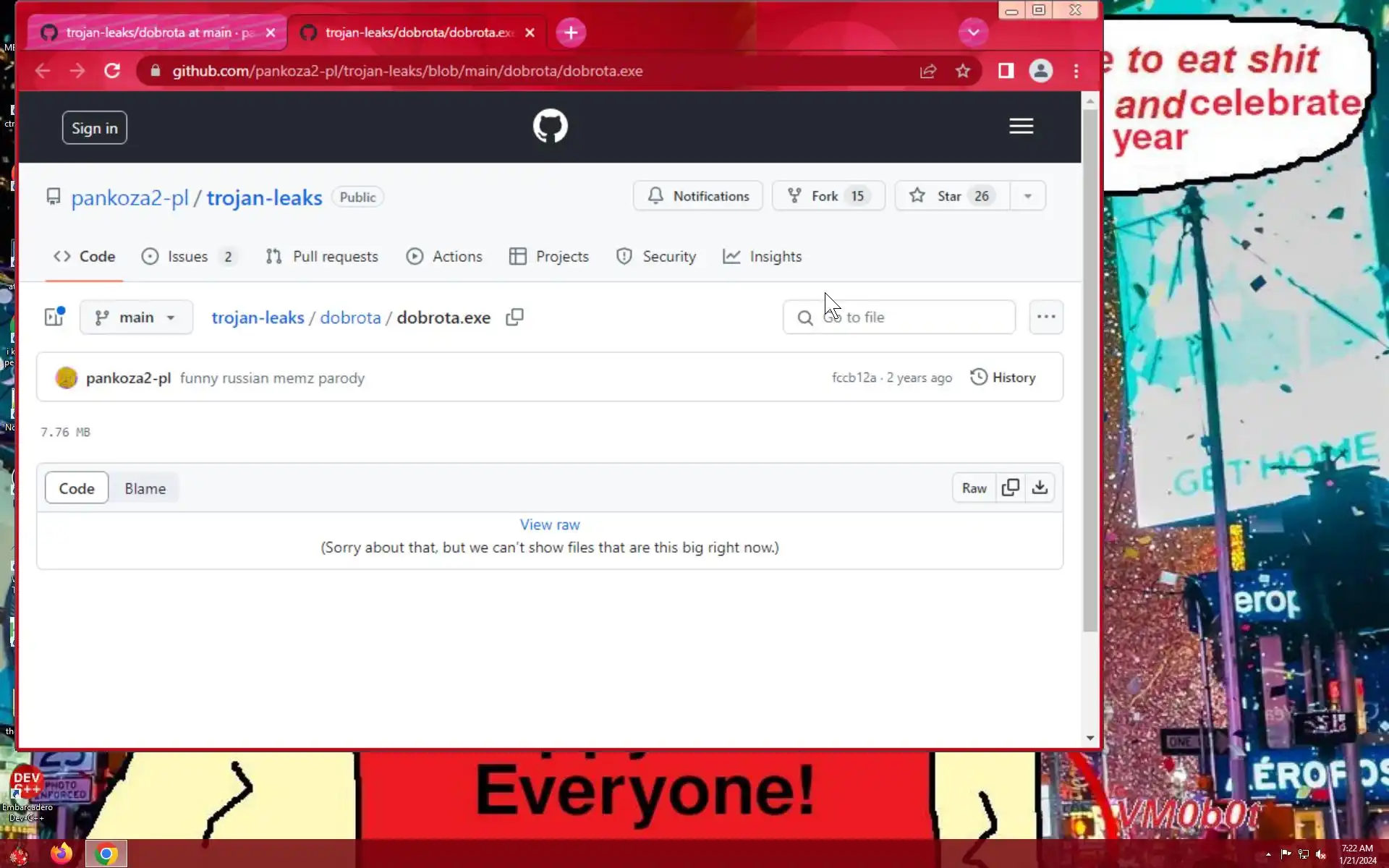Image resolution: width=1389 pixels, height=868 pixels.
Task: Bookmark this page with the star icon
Action: pyautogui.click(x=962, y=71)
